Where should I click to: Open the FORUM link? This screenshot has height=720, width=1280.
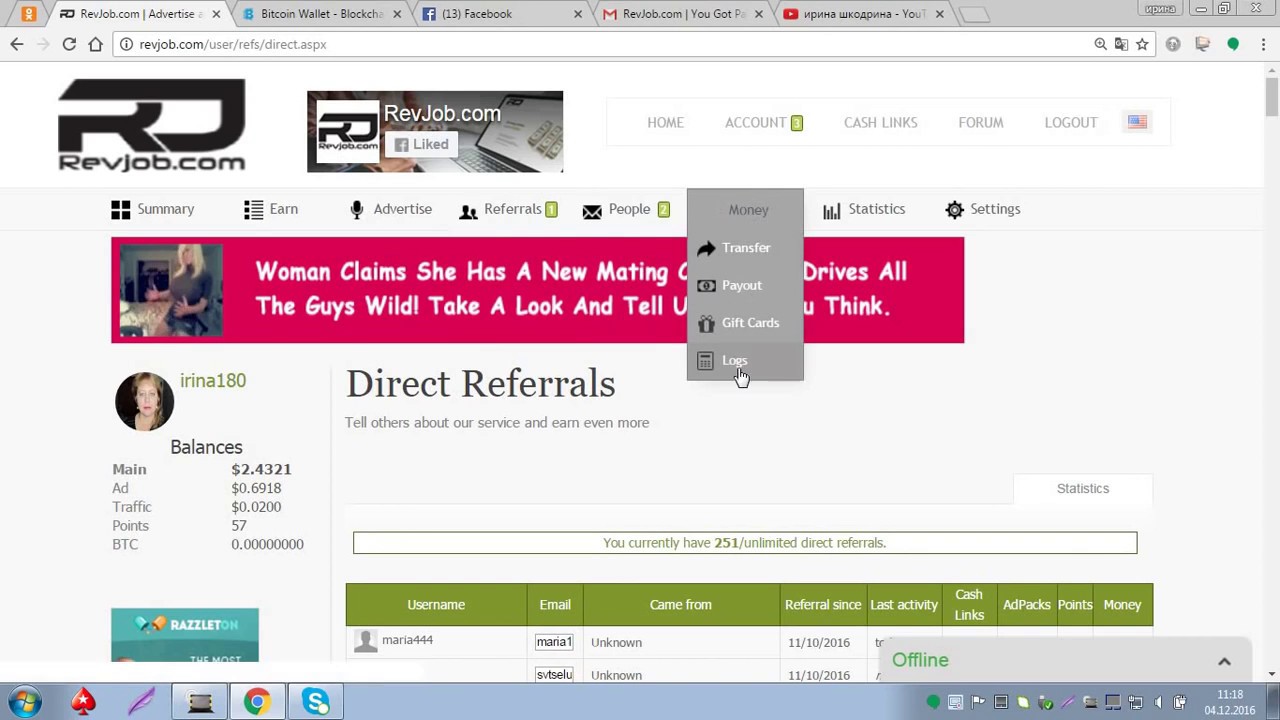coord(980,122)
